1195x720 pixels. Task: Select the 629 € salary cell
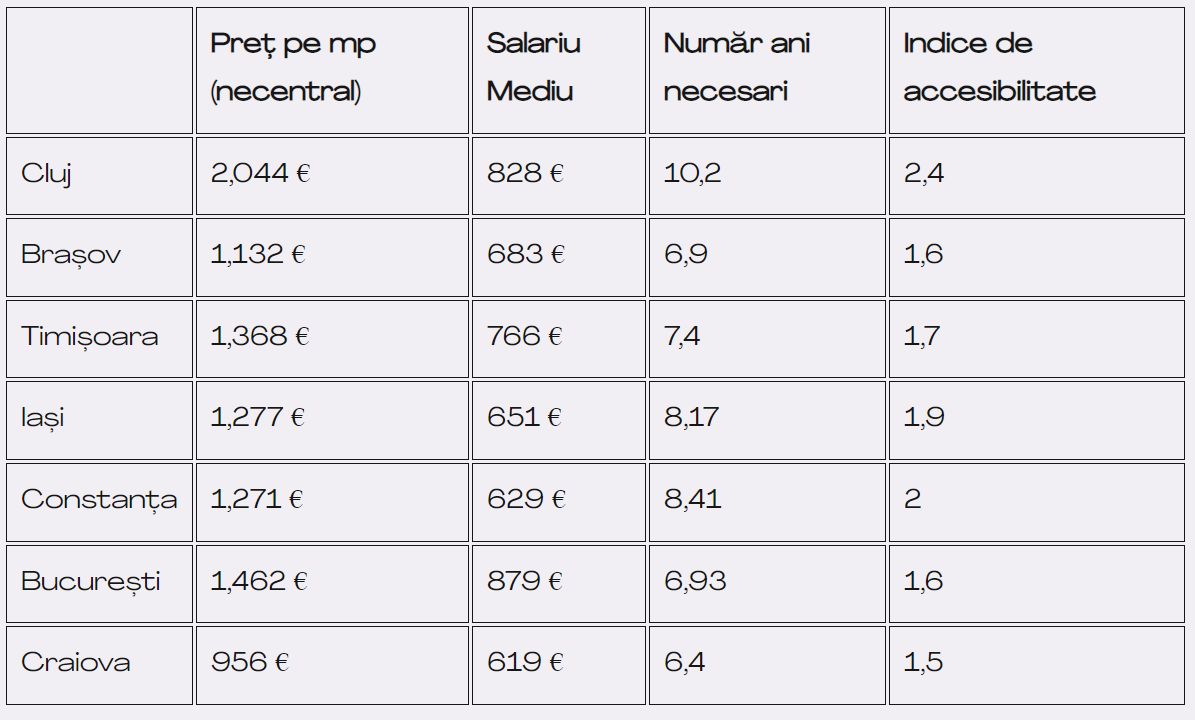pyautogui.click(x=559, y=502)
